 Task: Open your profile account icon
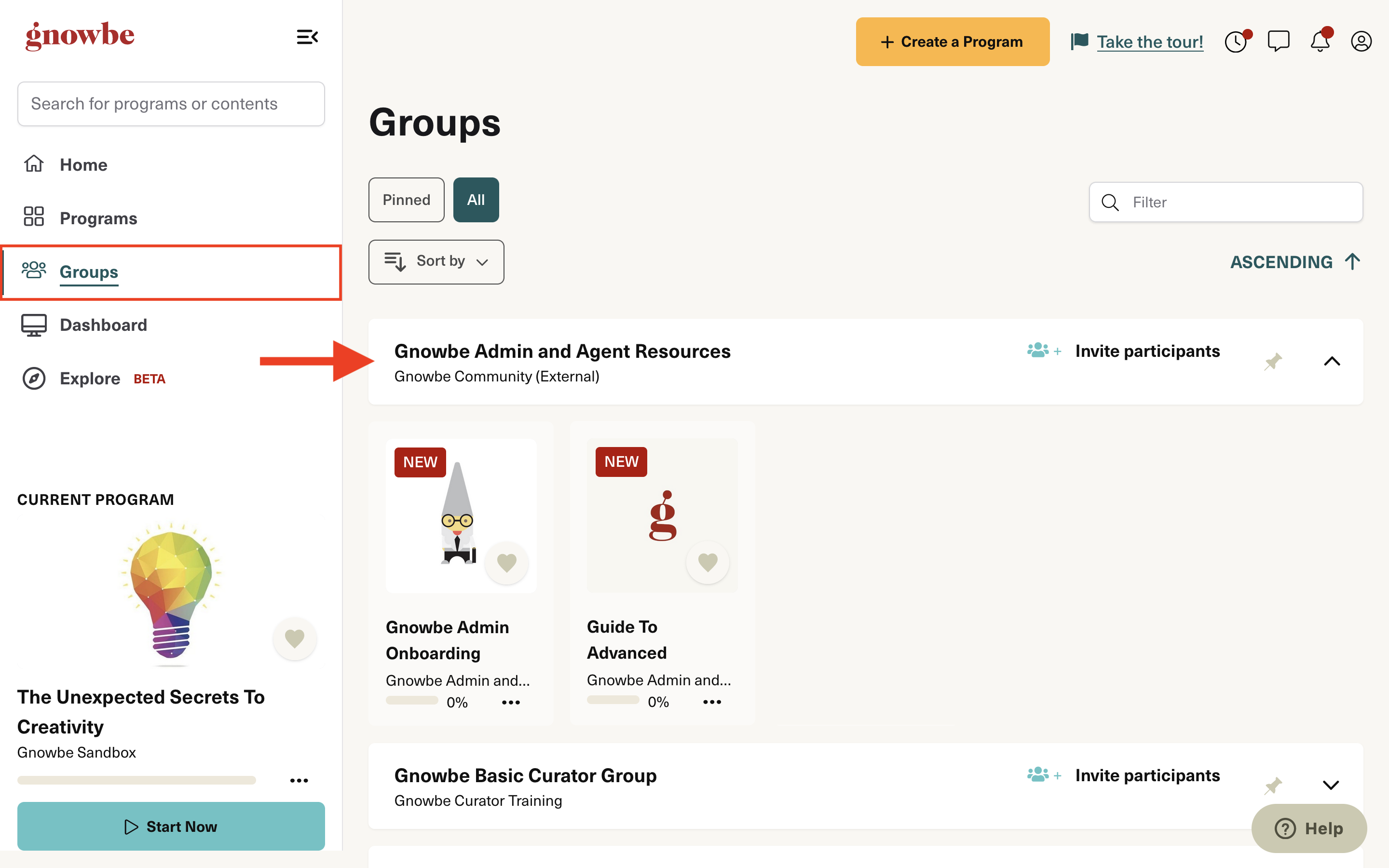point(1362,41)
